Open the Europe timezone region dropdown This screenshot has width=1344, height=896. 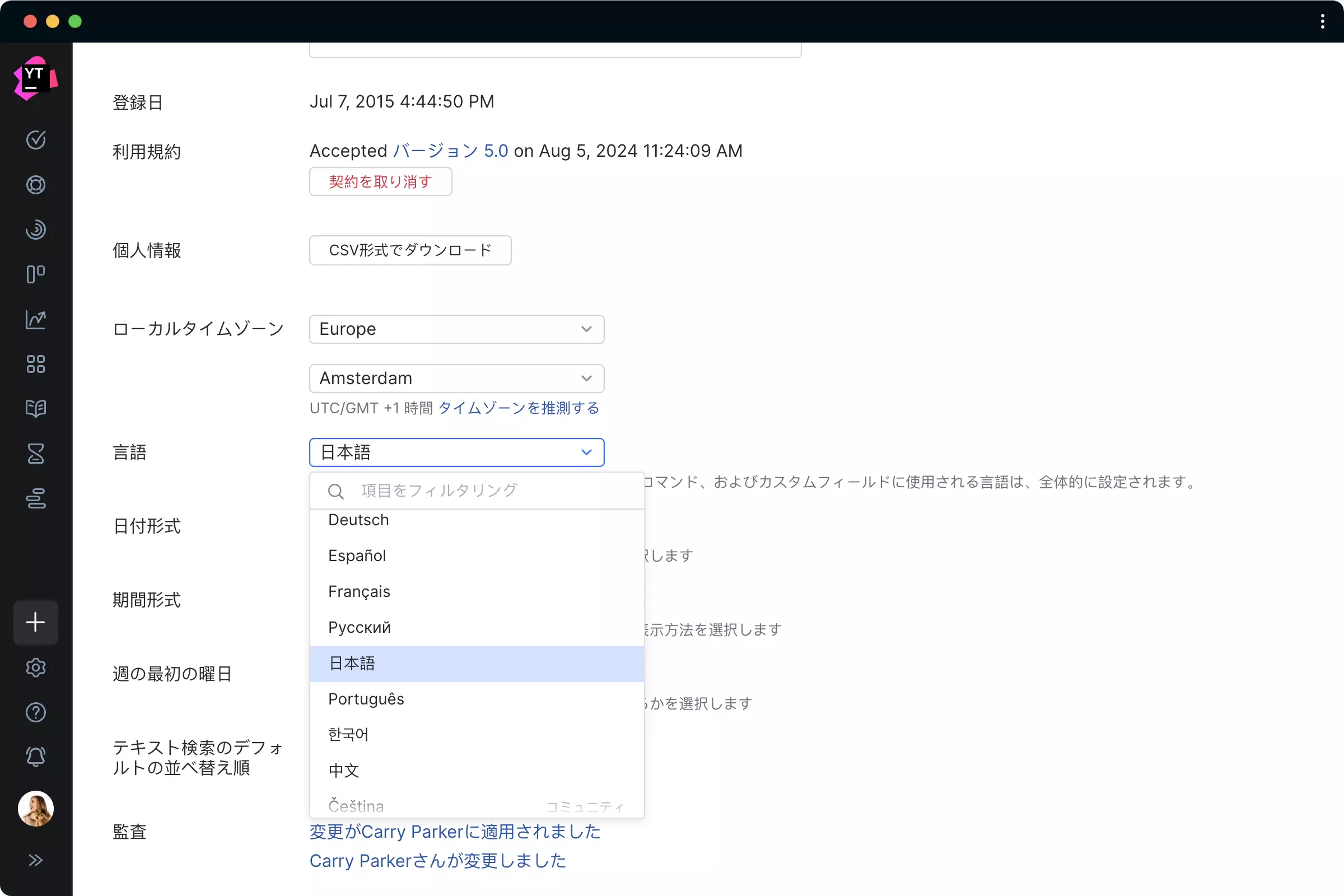coord(456,329)
